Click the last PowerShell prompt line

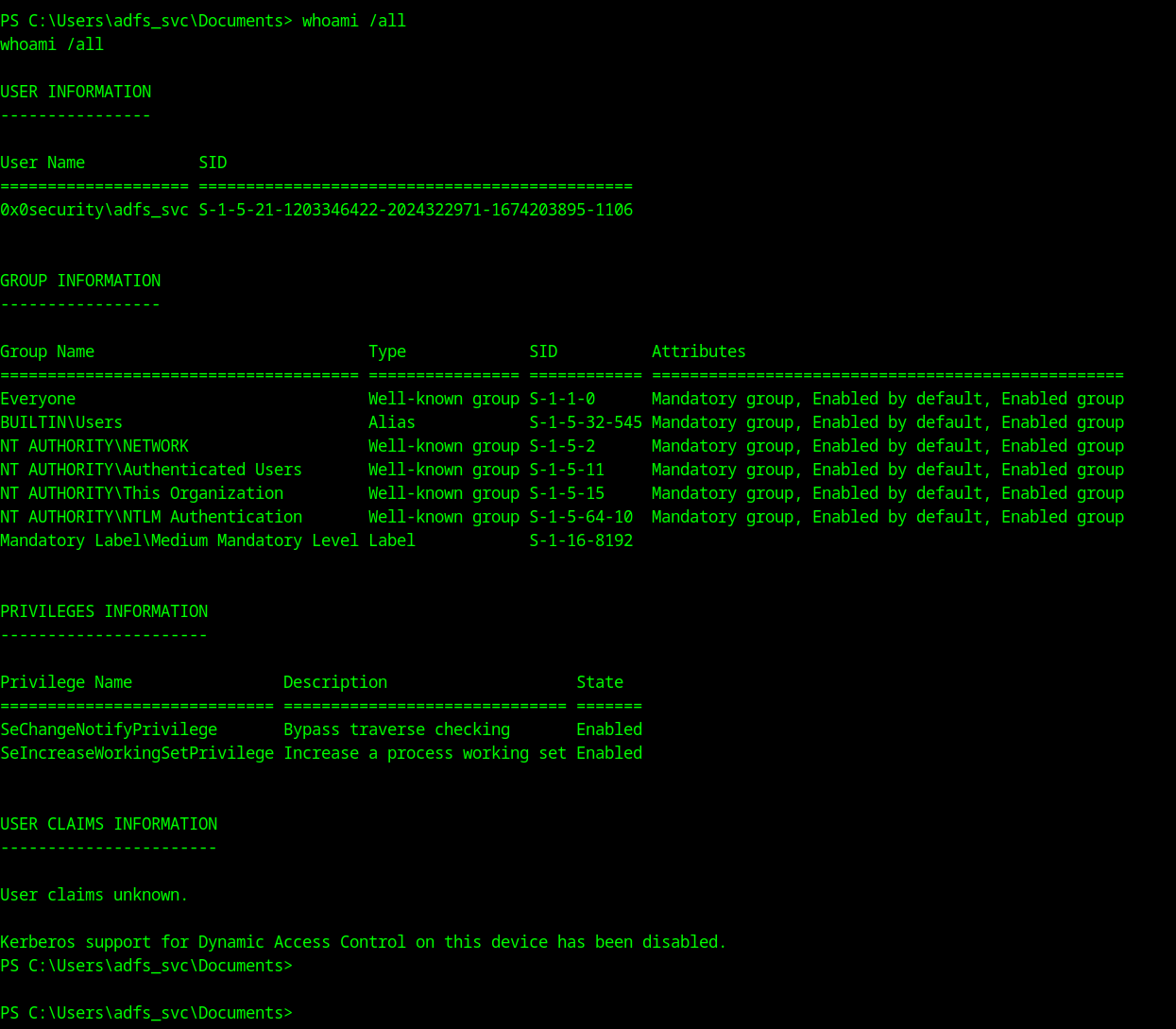[x=146, y=1013]
